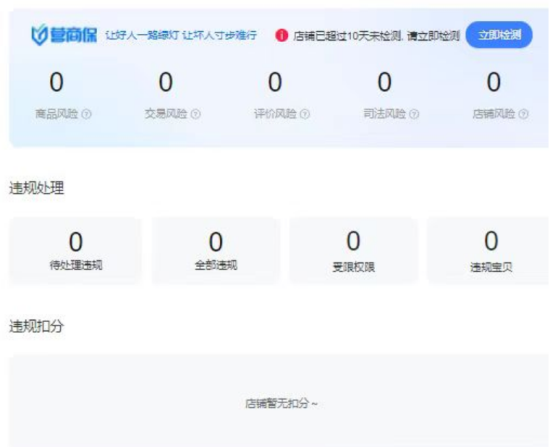Click the red warning alert icon

281,35
